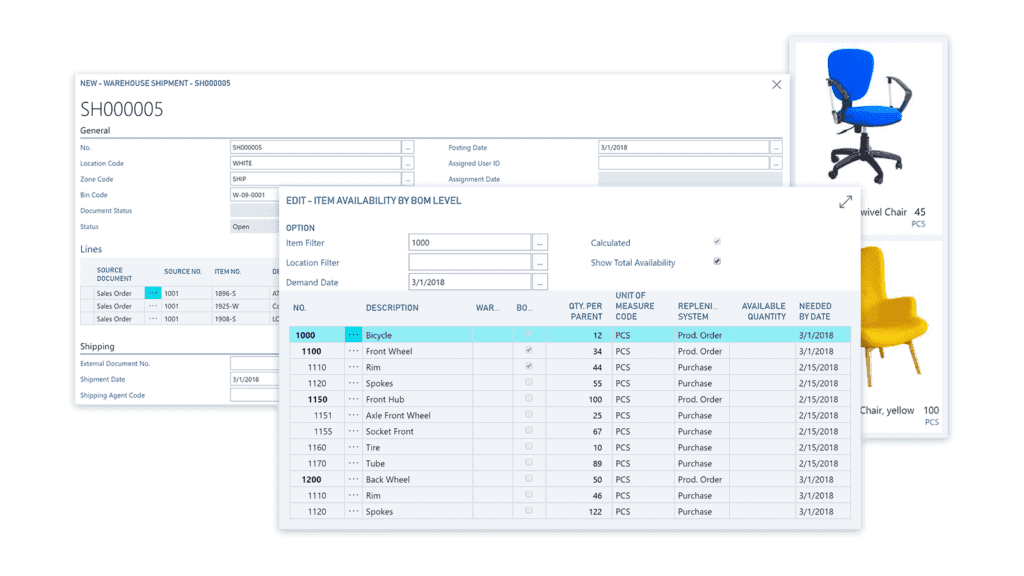Toggle bottleneck checkbox on Back Wheel row
The width and height of the screenshot is (1024, 576).
click(529, 479)
